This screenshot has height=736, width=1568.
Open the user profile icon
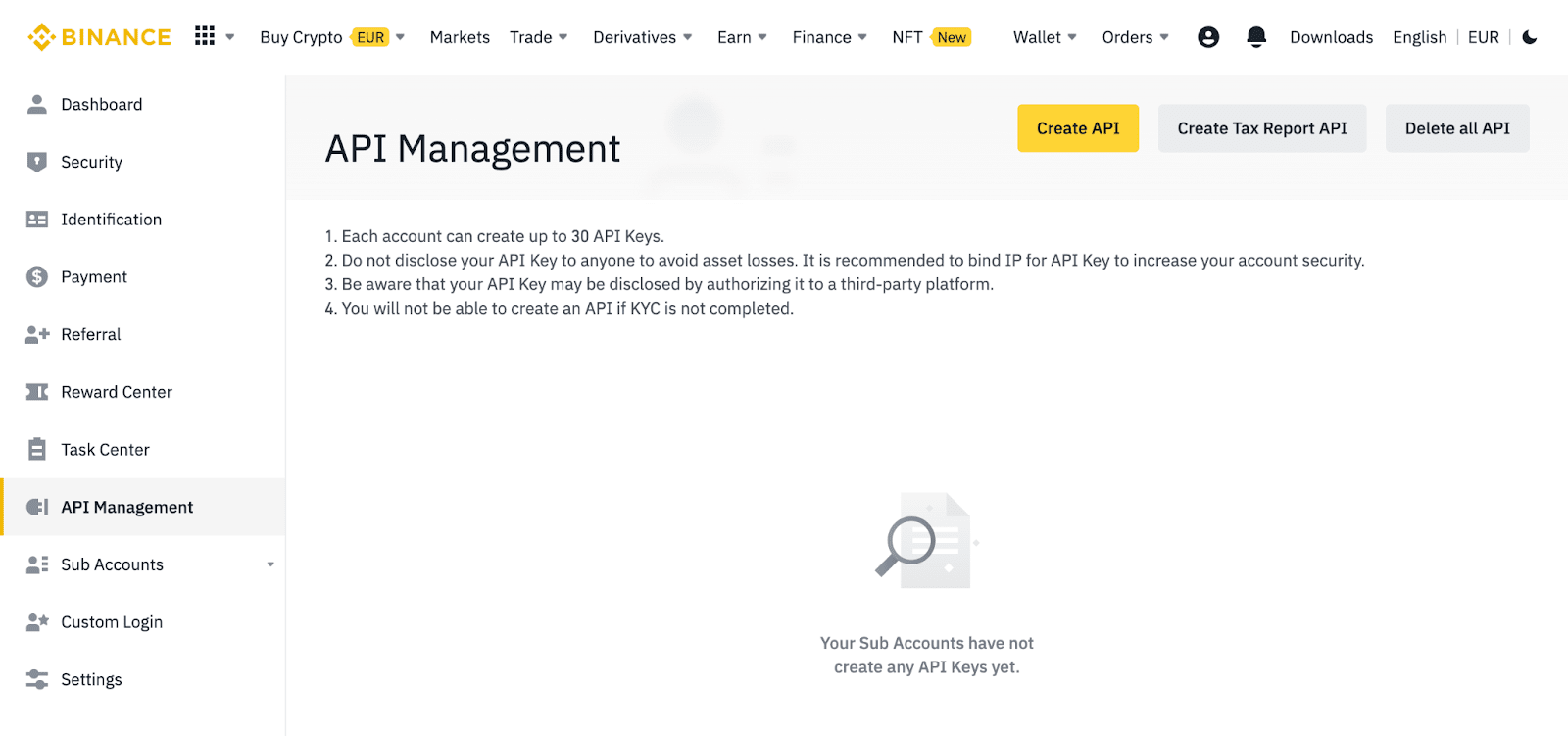pos(1208,37)
